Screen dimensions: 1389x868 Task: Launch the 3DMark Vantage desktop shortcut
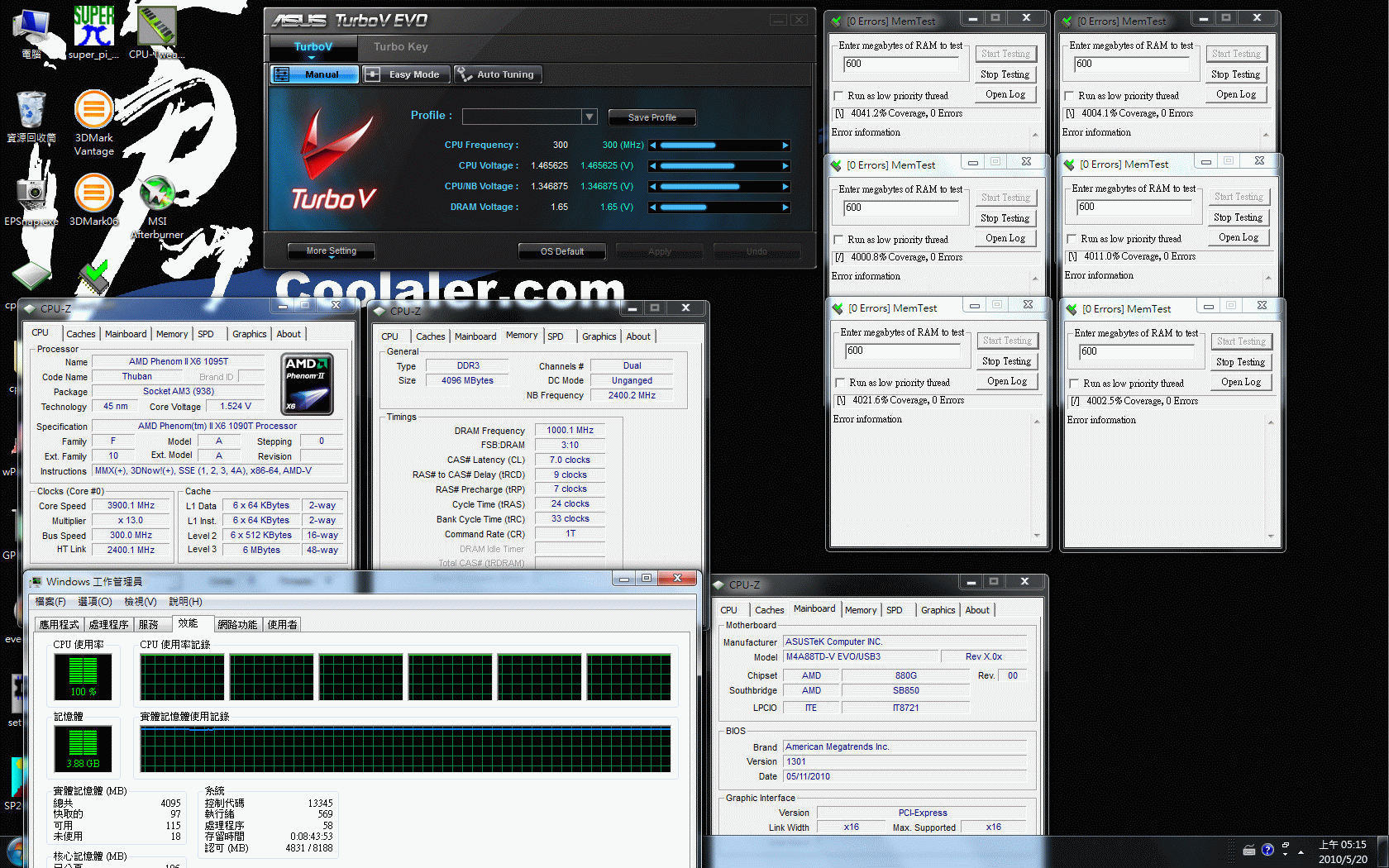94,122
